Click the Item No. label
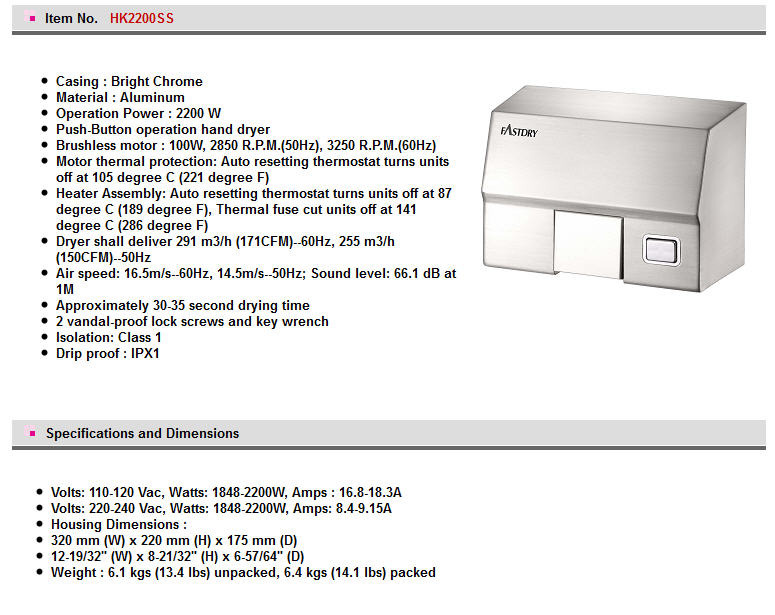The height and width of the screenshot is (615, 775). [x=71, y=19]
